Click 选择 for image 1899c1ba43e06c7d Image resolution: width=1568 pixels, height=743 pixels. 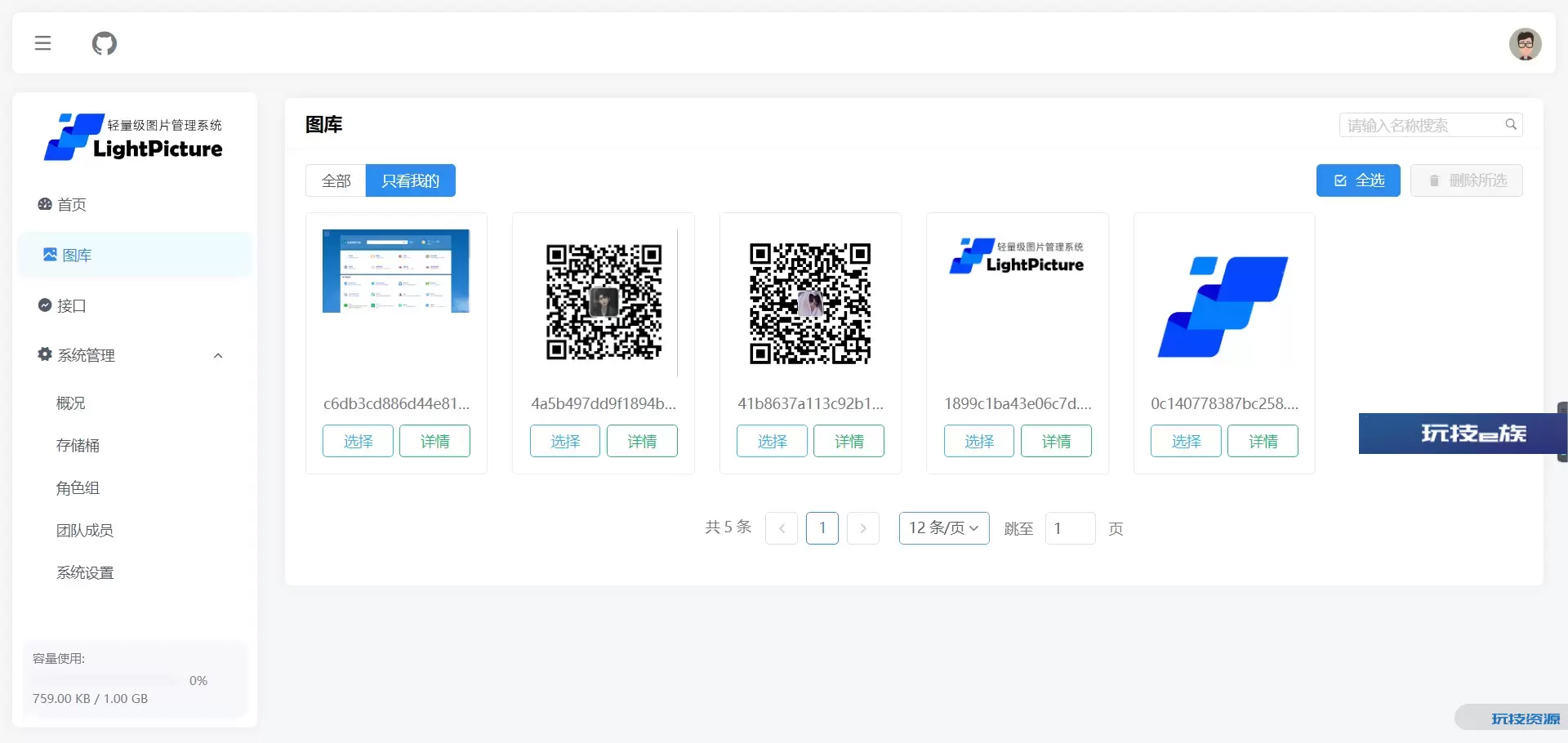[x=979, y=441]
